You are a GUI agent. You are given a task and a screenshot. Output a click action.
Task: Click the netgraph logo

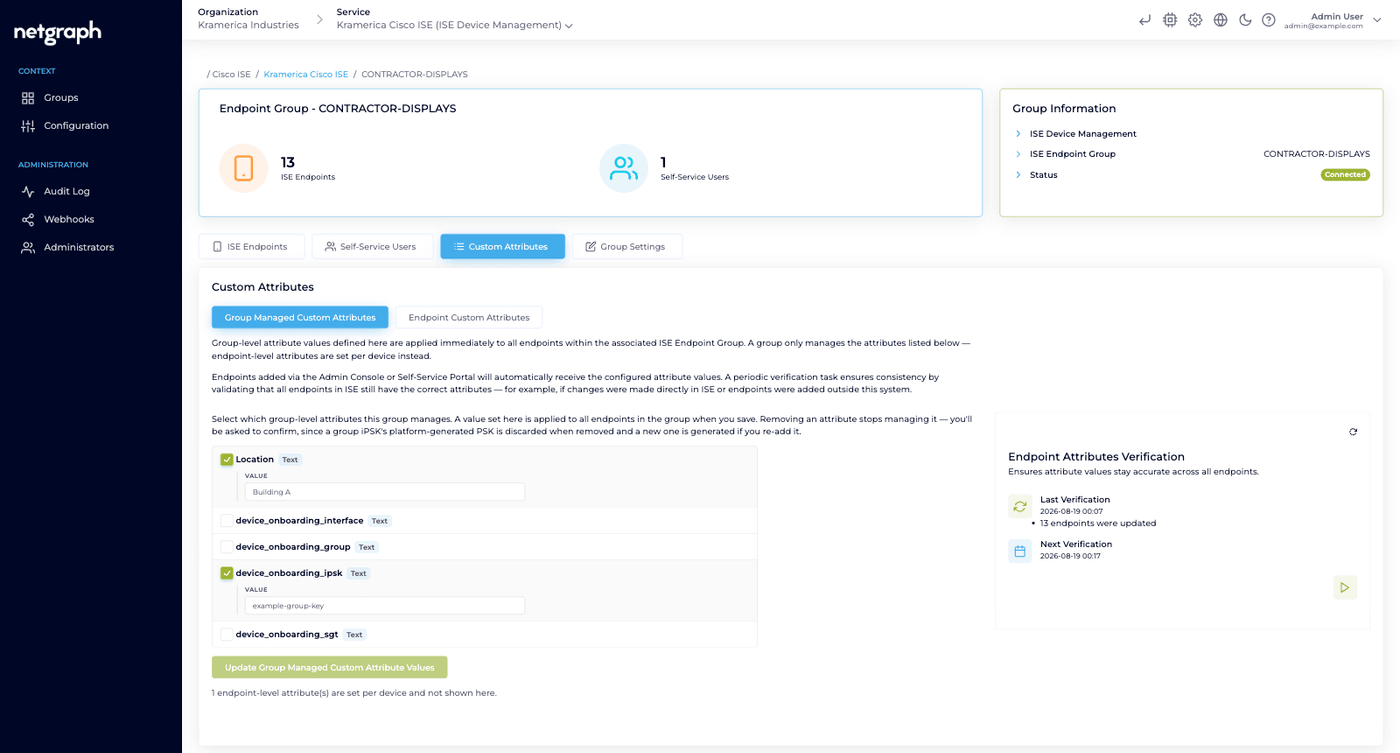pyautogui.click(x=57, y=32)
